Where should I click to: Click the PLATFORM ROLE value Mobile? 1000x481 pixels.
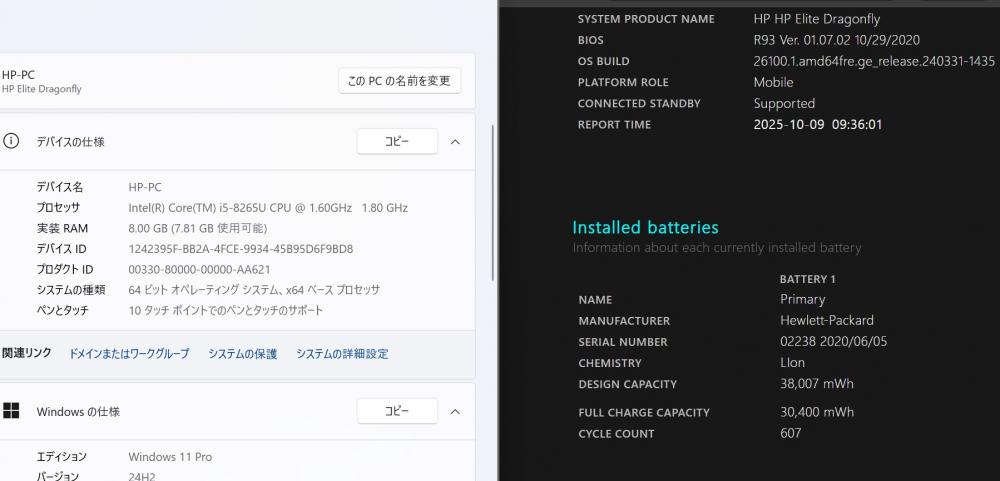(774, 82)
